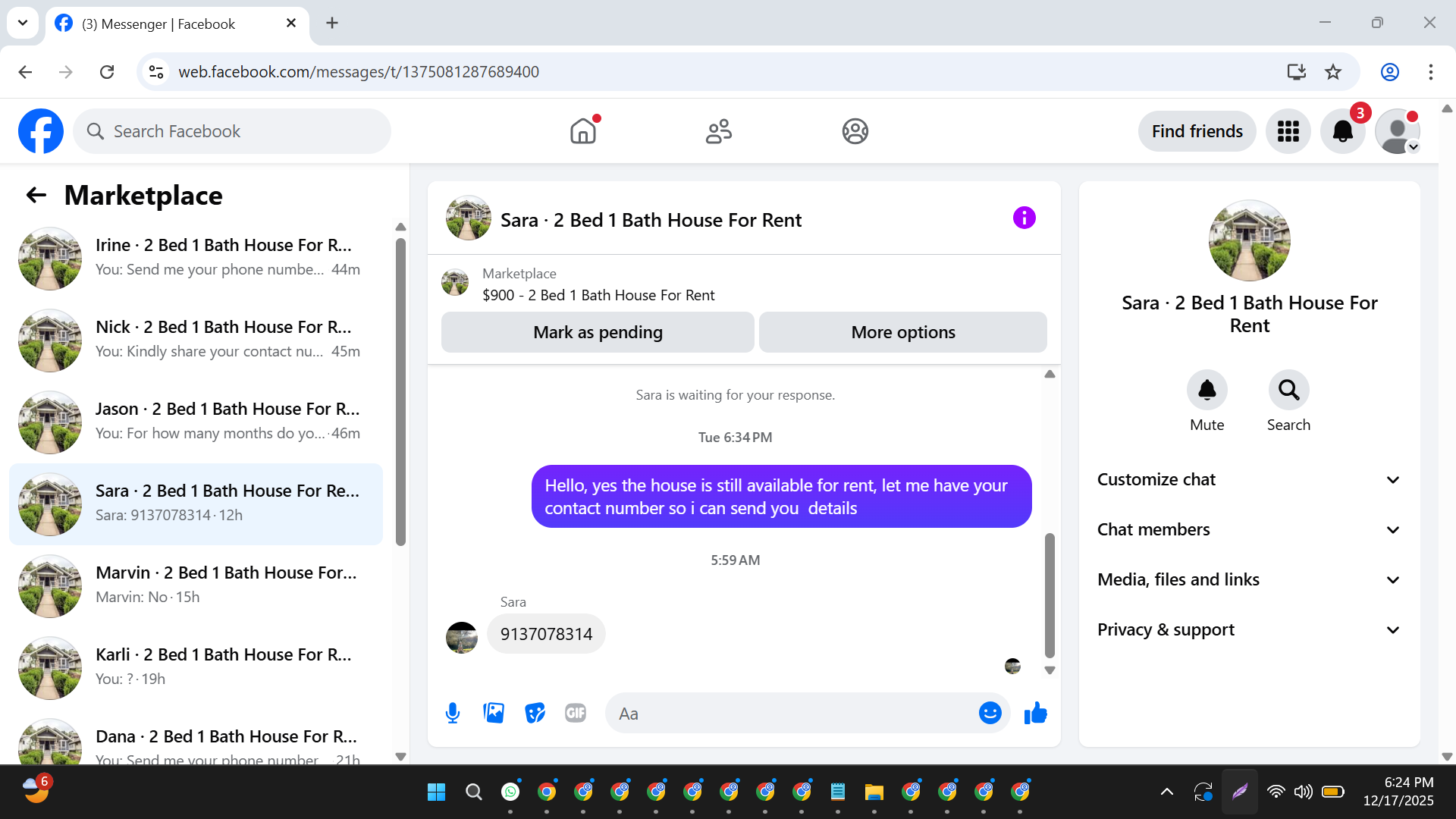
Task: Go to the Facebook Home tab
Action: point(583,131)
